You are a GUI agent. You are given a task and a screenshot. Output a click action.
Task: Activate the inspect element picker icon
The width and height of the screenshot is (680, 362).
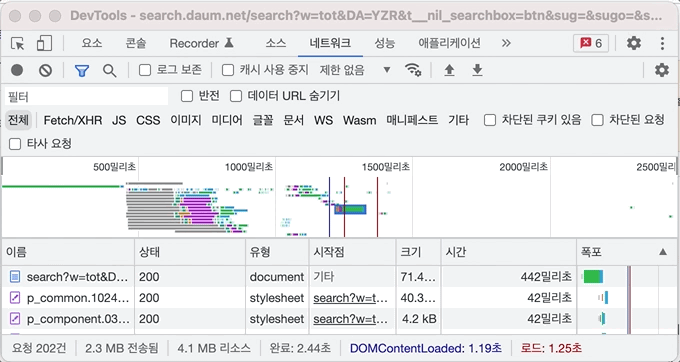click(x=17, y=43)
